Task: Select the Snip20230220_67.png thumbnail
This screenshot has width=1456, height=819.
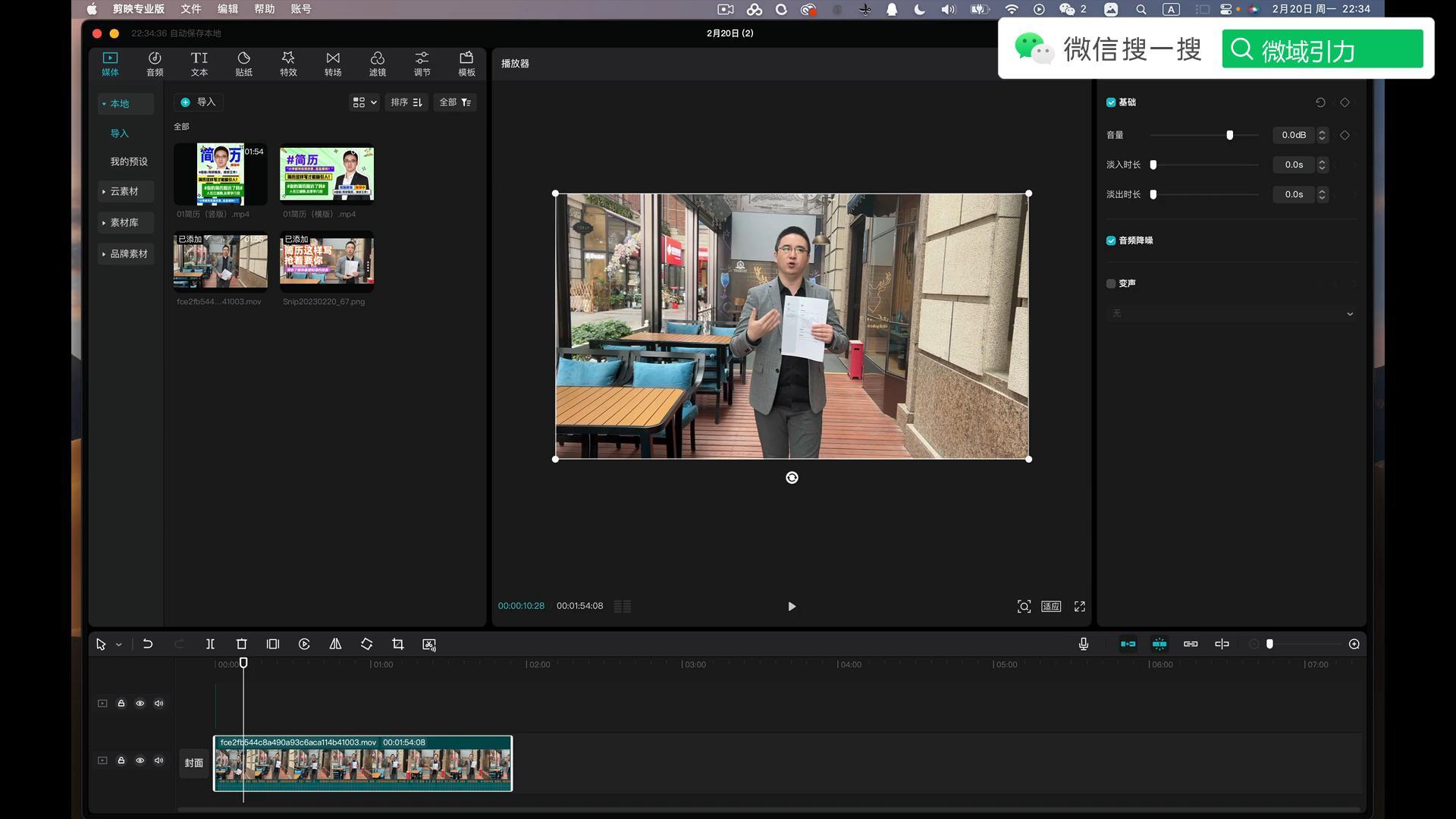Action: pos(327,262)
